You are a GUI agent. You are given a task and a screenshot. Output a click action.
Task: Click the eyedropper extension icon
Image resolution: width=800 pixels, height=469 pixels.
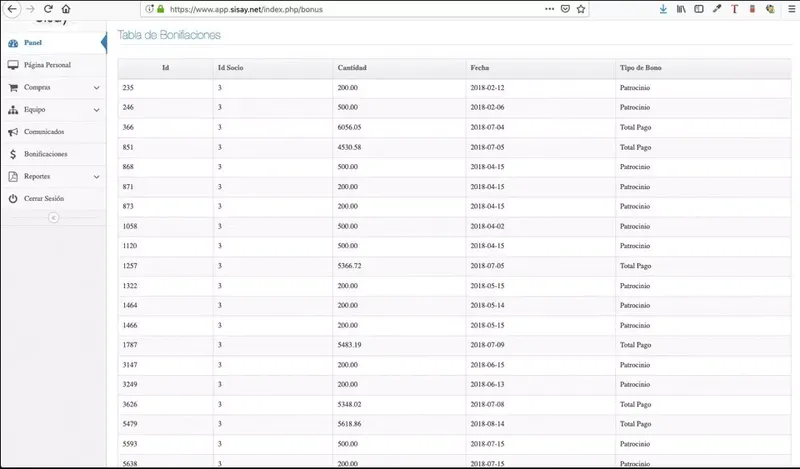point(717,9)
